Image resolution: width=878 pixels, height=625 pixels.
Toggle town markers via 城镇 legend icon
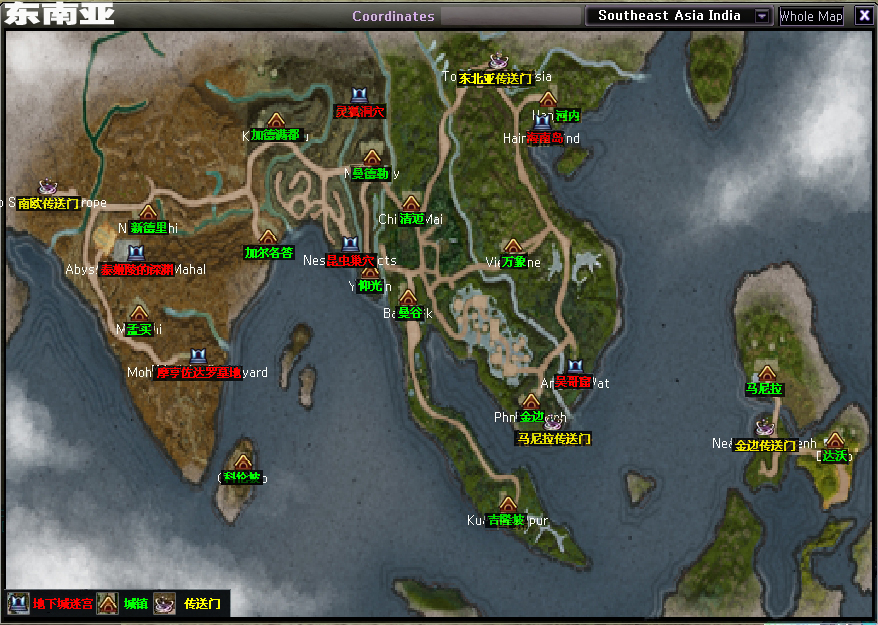[x=107, y=603]
